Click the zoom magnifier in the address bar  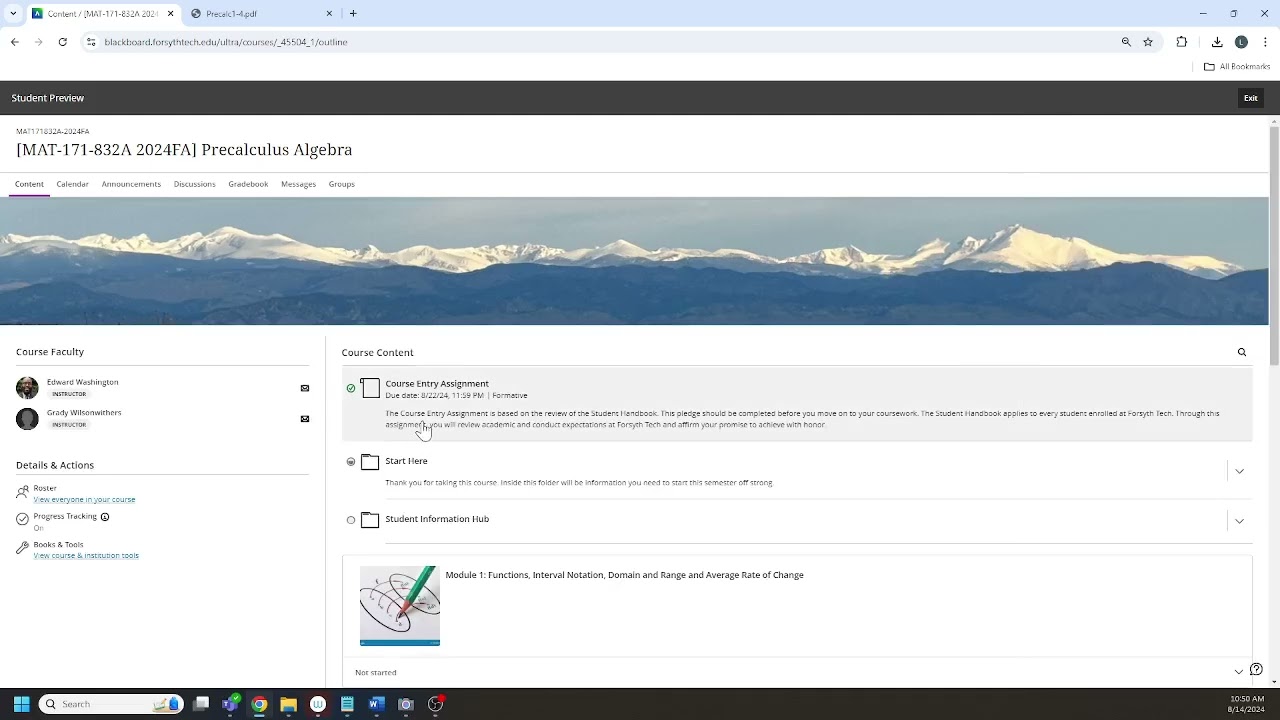[x=1126, y=42]
